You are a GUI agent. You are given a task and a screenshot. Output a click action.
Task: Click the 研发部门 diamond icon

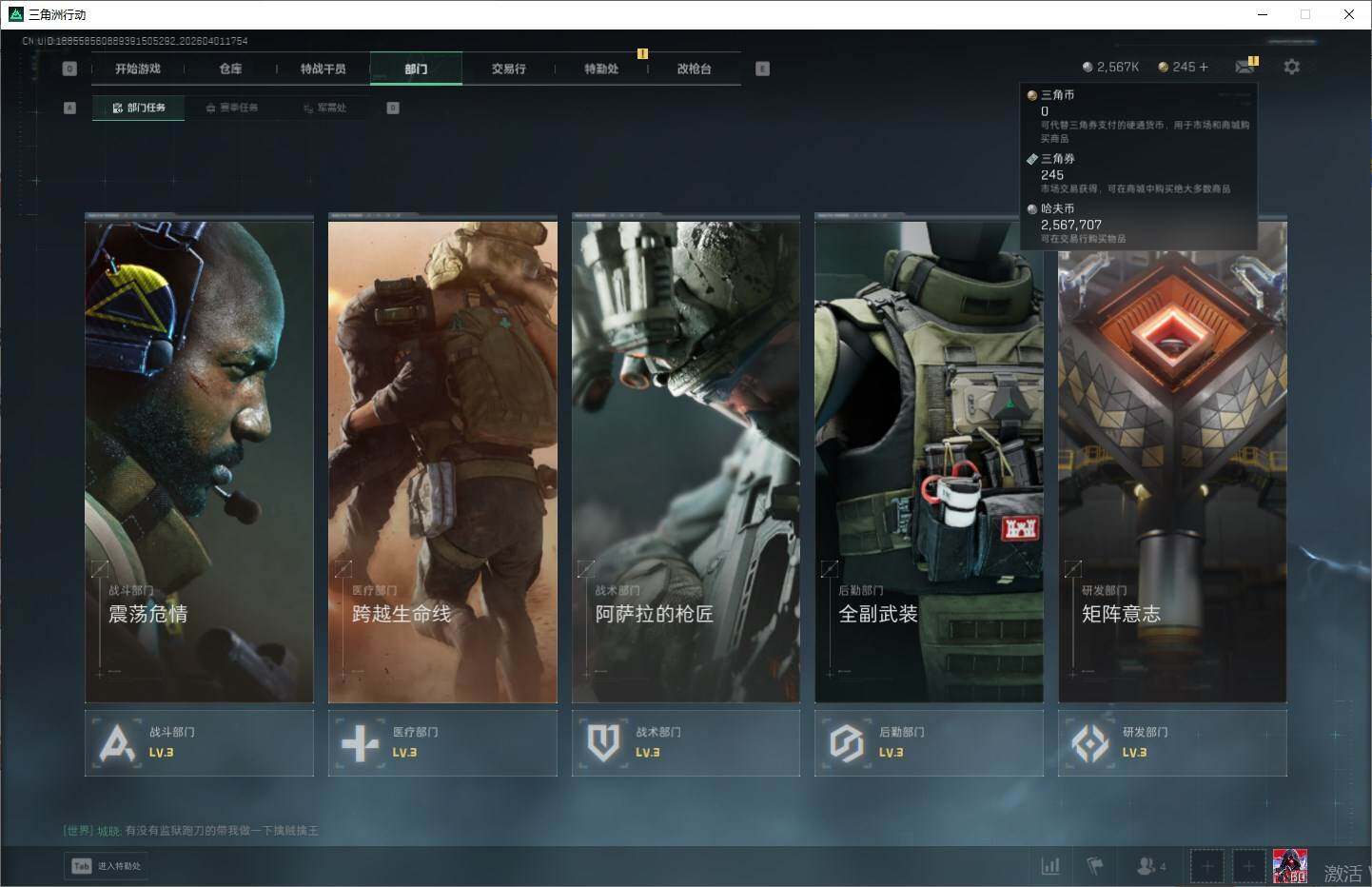(1089, 742)
